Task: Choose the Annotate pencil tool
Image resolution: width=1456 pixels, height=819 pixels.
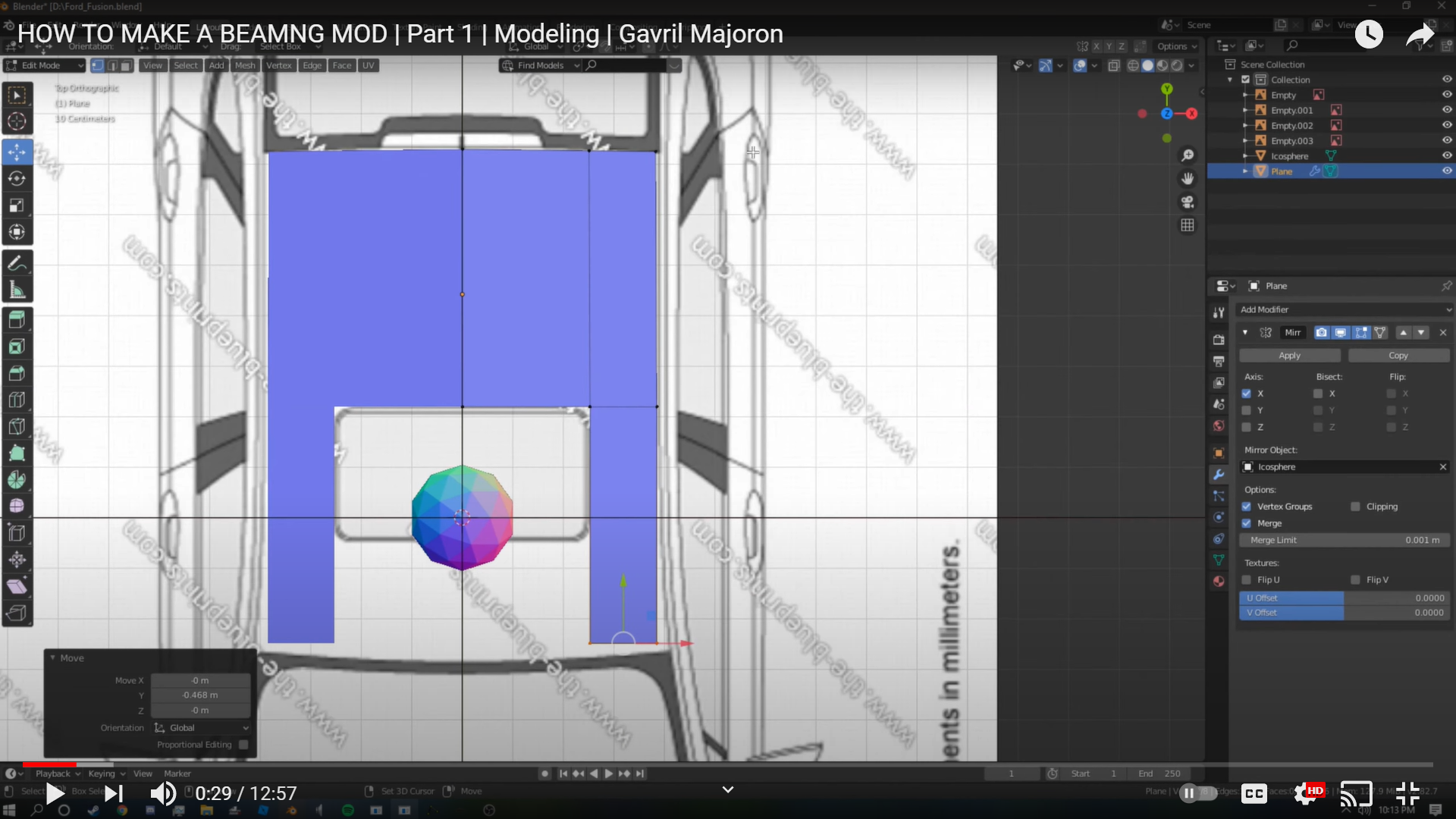Action: coord(17,263)
